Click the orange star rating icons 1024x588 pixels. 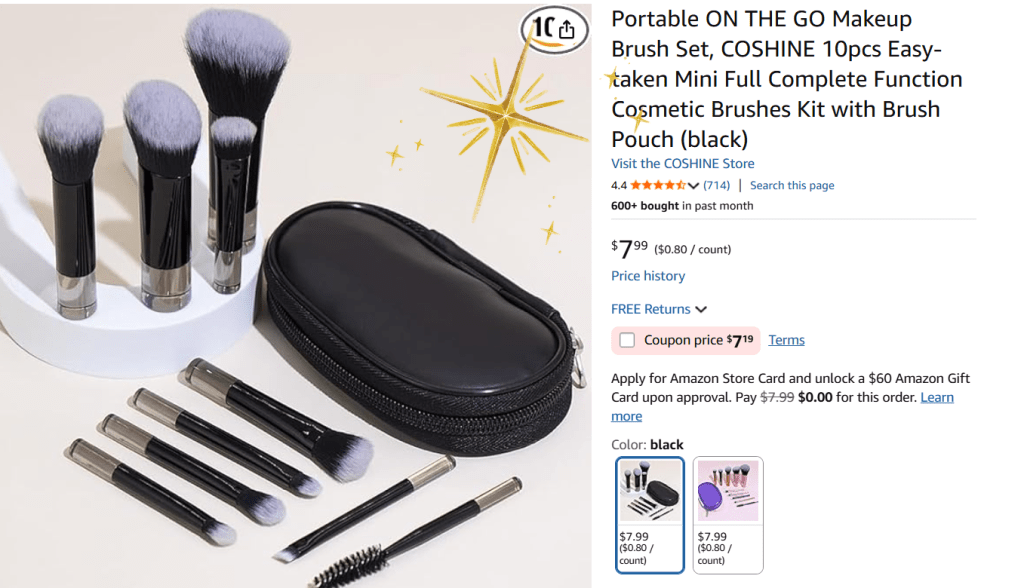[x=658, y=186]
